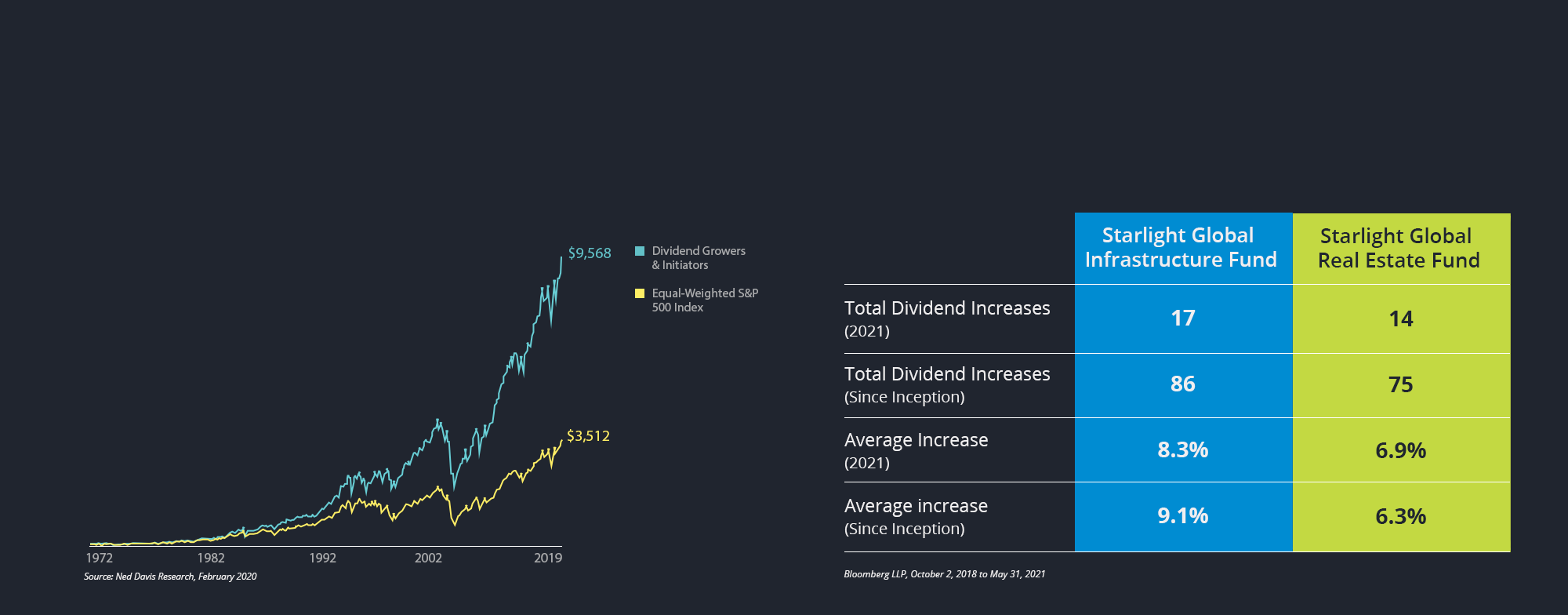Click the Infrastructure Fund value 17
The width and height of the screenshot is (1568, 615).
(x=1183, y=318)
